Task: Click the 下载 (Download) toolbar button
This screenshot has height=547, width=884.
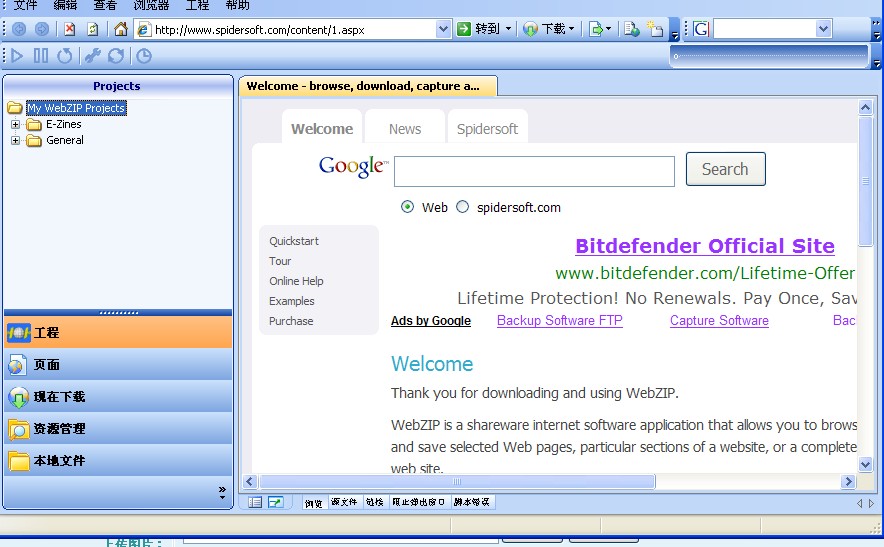Action: [x=544, y=29]
